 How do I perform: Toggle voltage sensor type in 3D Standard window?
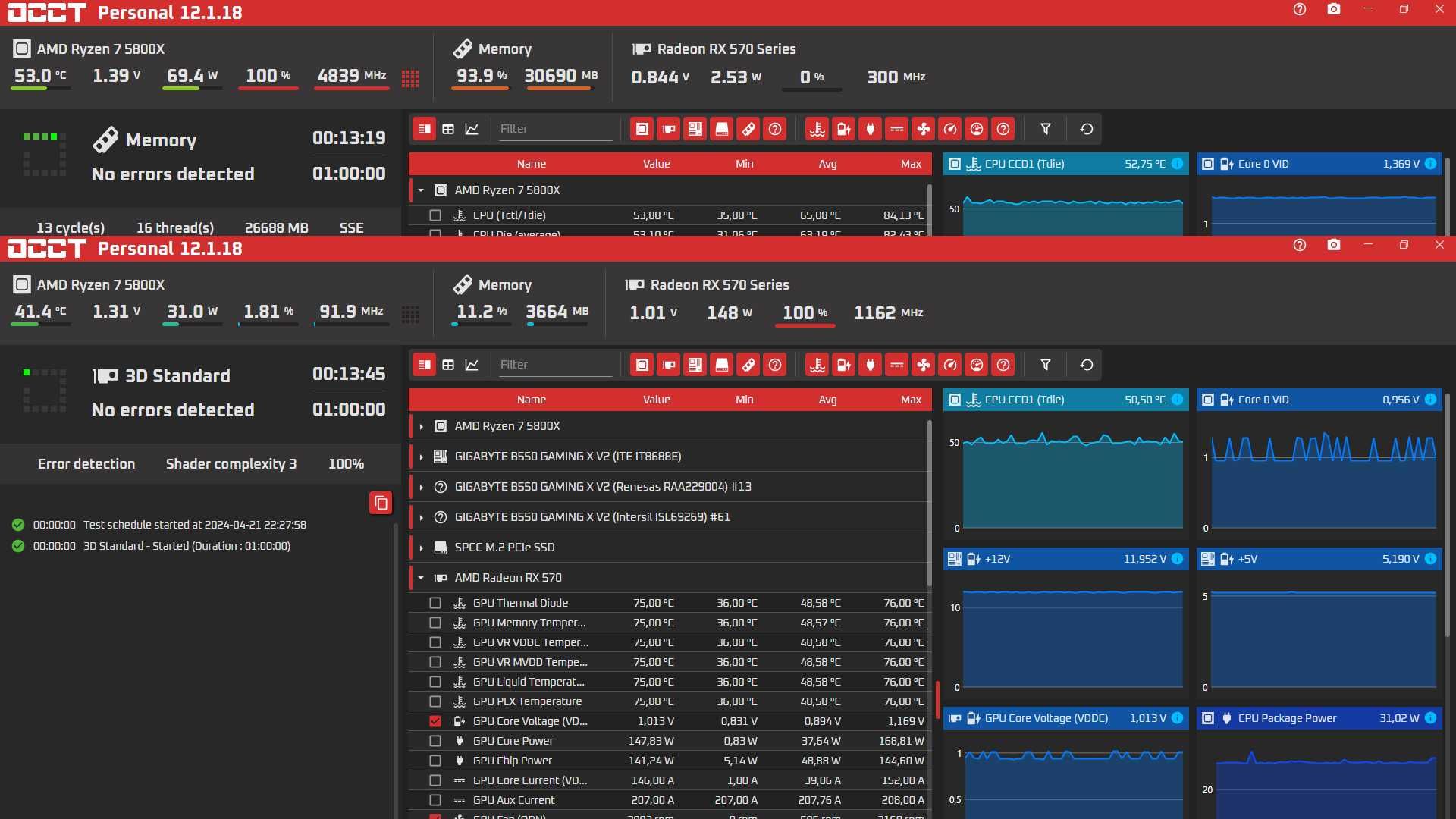coord(844,365)
